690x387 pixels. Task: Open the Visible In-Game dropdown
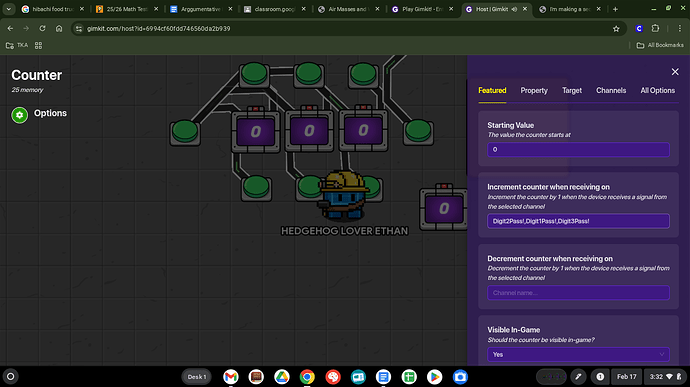(x=578, y=354)
